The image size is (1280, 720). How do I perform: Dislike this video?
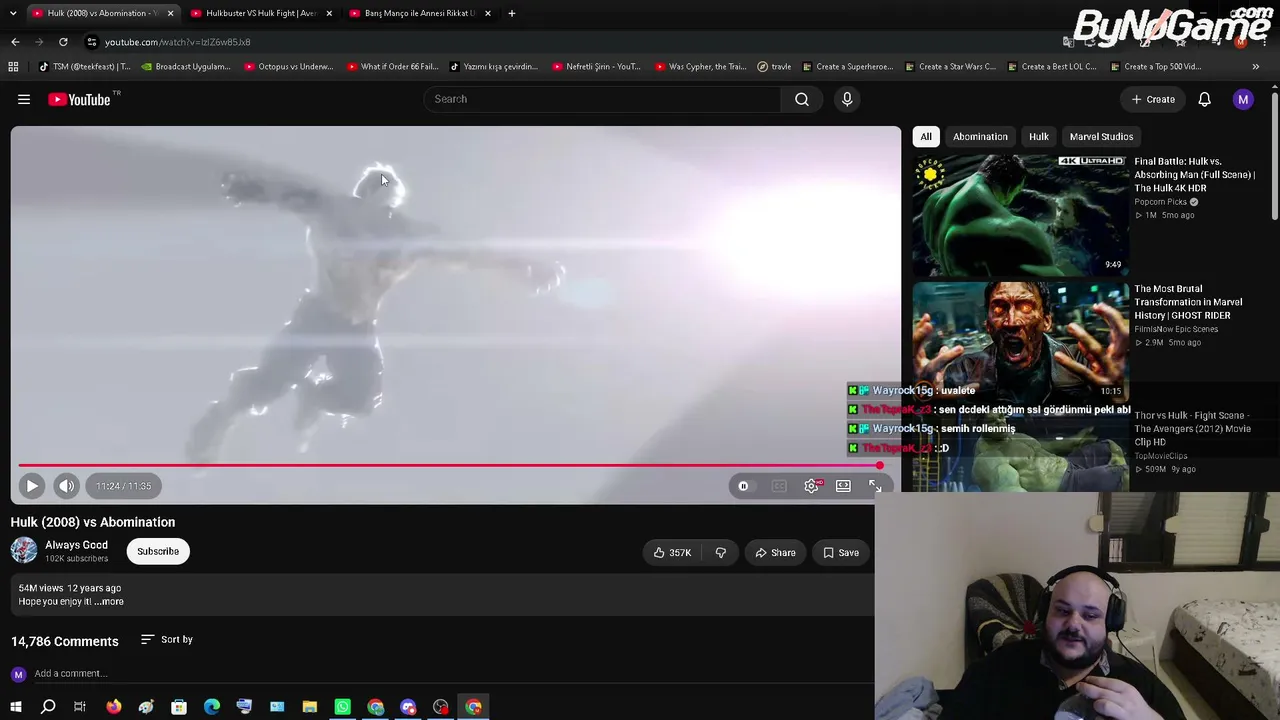(721, 553)
